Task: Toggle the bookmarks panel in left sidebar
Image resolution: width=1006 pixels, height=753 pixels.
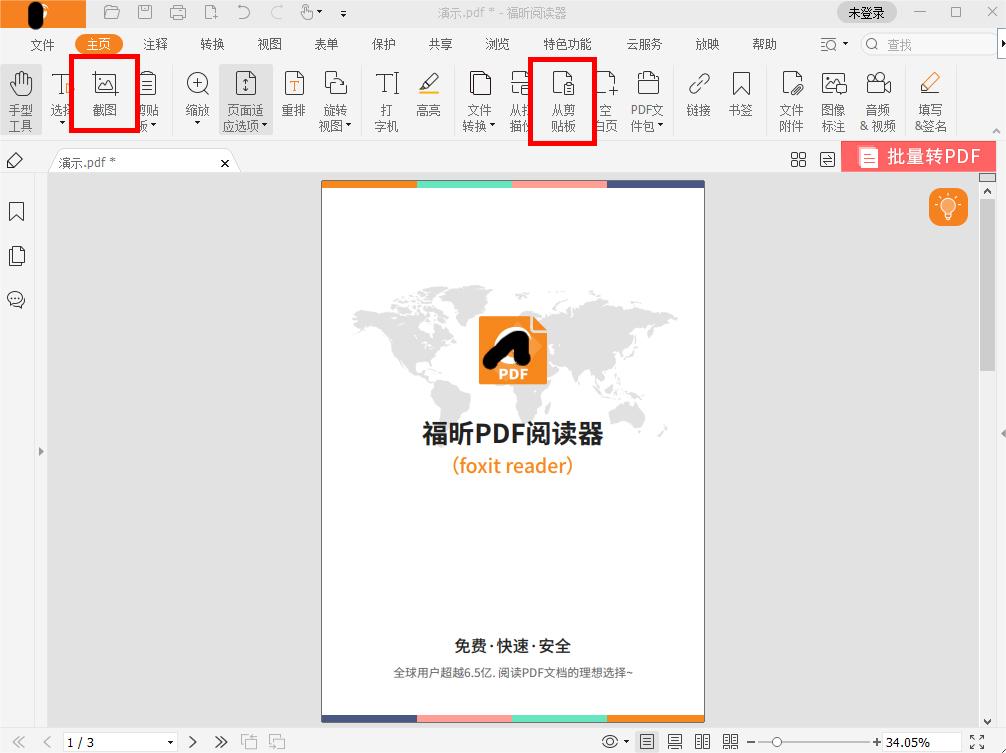Action: click(x=15, y=212)
